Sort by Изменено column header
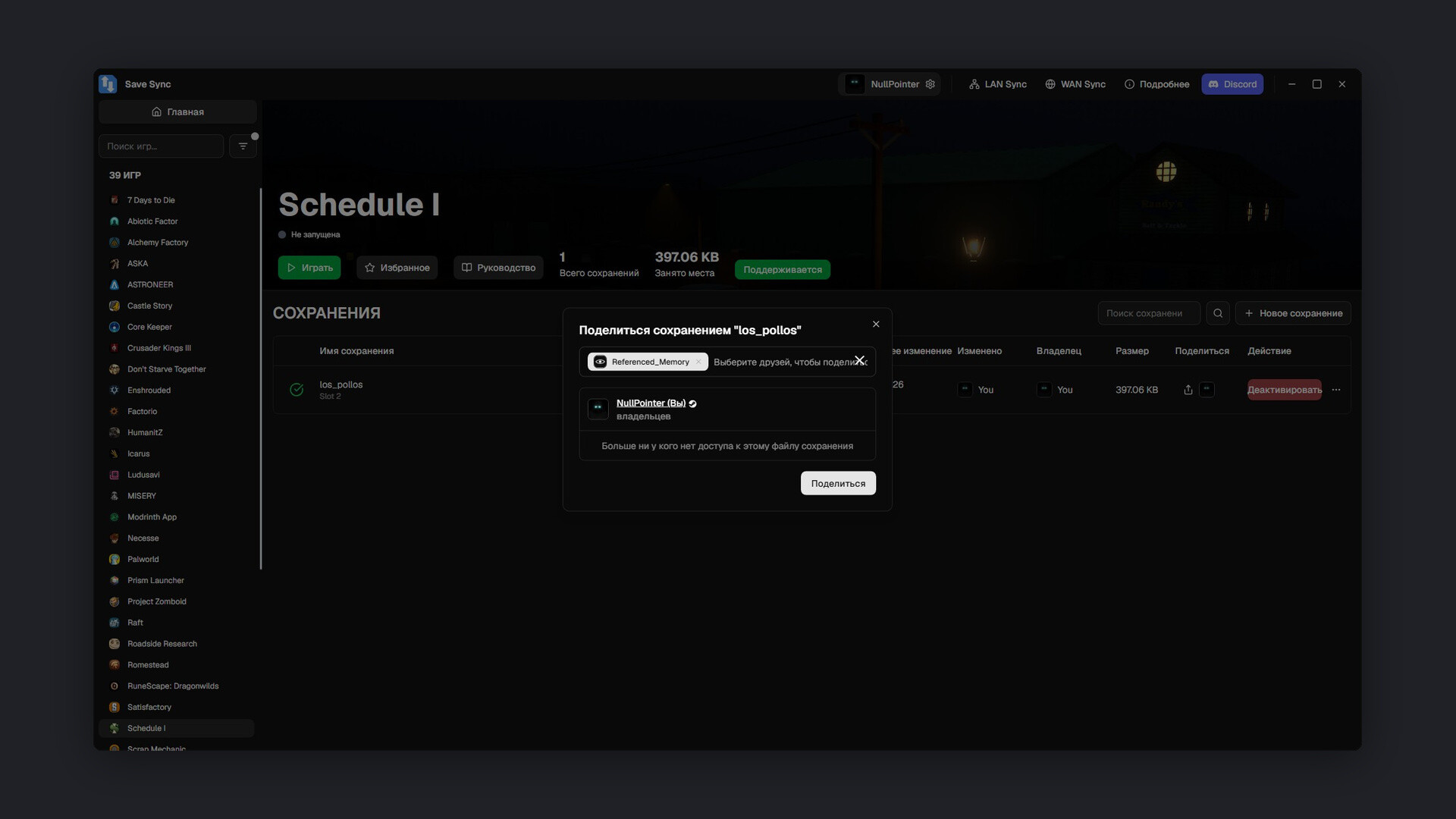Viewport: 1456px width, 819px height. click(x=979, y=351)
